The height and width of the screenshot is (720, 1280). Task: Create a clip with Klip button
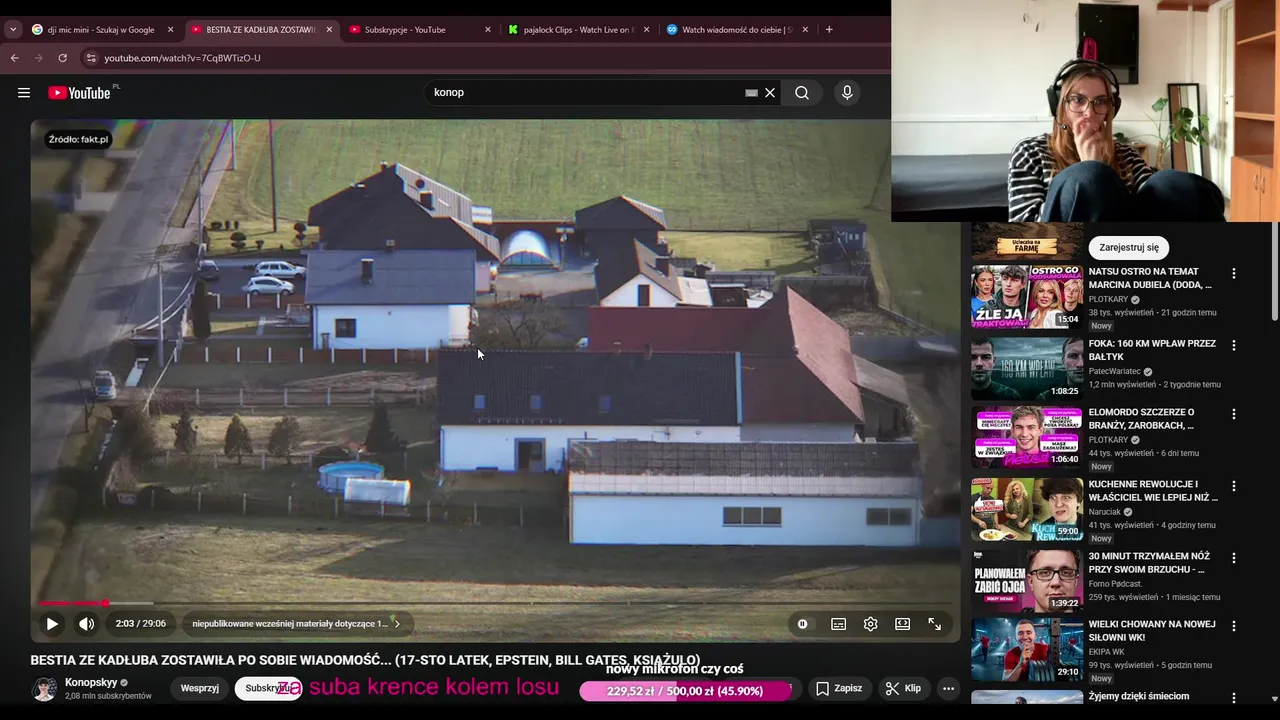(x=903, y=689)
